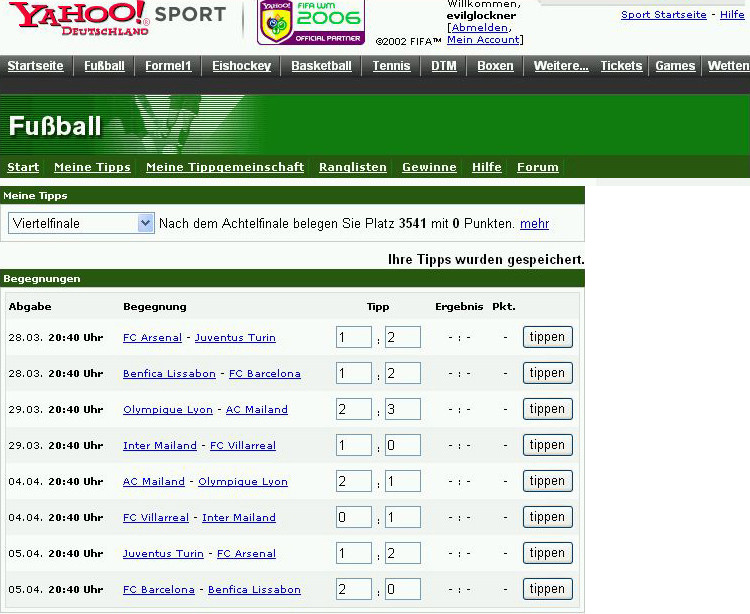Go to the Start tab of Fußball
The height and width of the screenshot is (614, 750).
[23, 167]
